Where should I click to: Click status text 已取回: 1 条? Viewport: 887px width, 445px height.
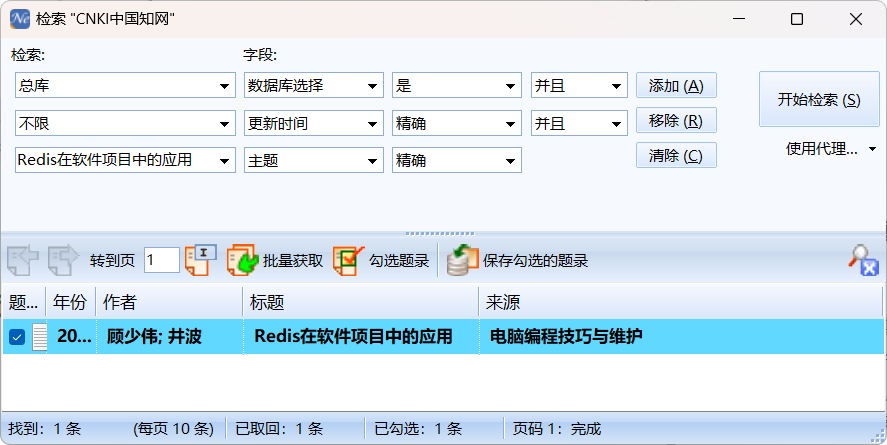(x=279, y=429)
